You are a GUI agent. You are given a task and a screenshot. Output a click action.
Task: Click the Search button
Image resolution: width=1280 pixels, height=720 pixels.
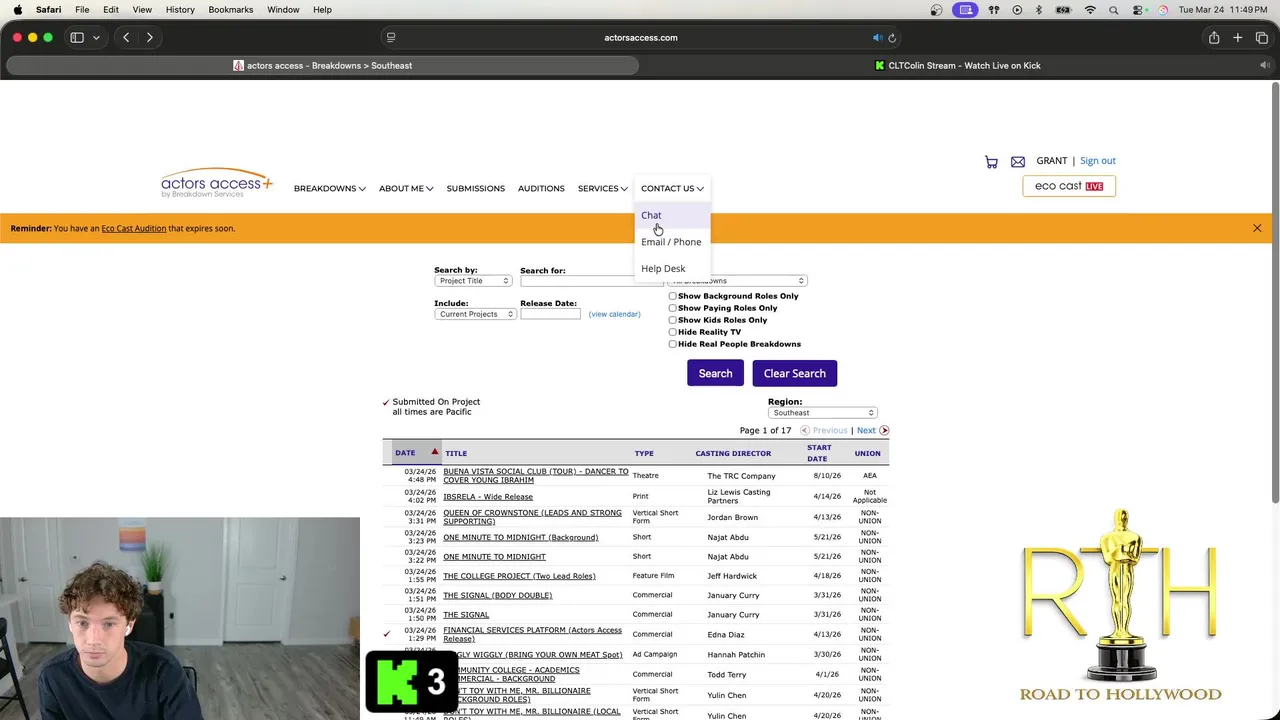(x=715, y=373)
